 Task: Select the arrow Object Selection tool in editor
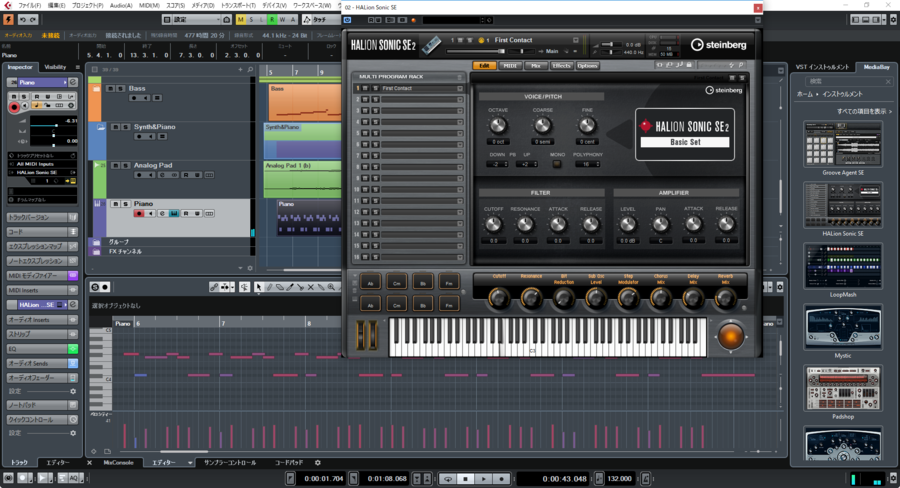pyautogui.click(x=259, y=287)
